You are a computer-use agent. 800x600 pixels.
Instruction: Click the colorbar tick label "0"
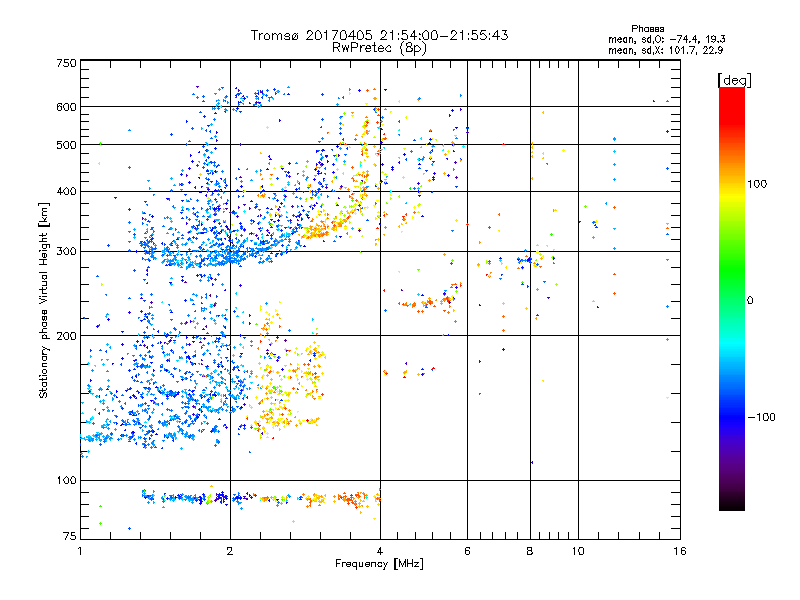pos(750,300)
